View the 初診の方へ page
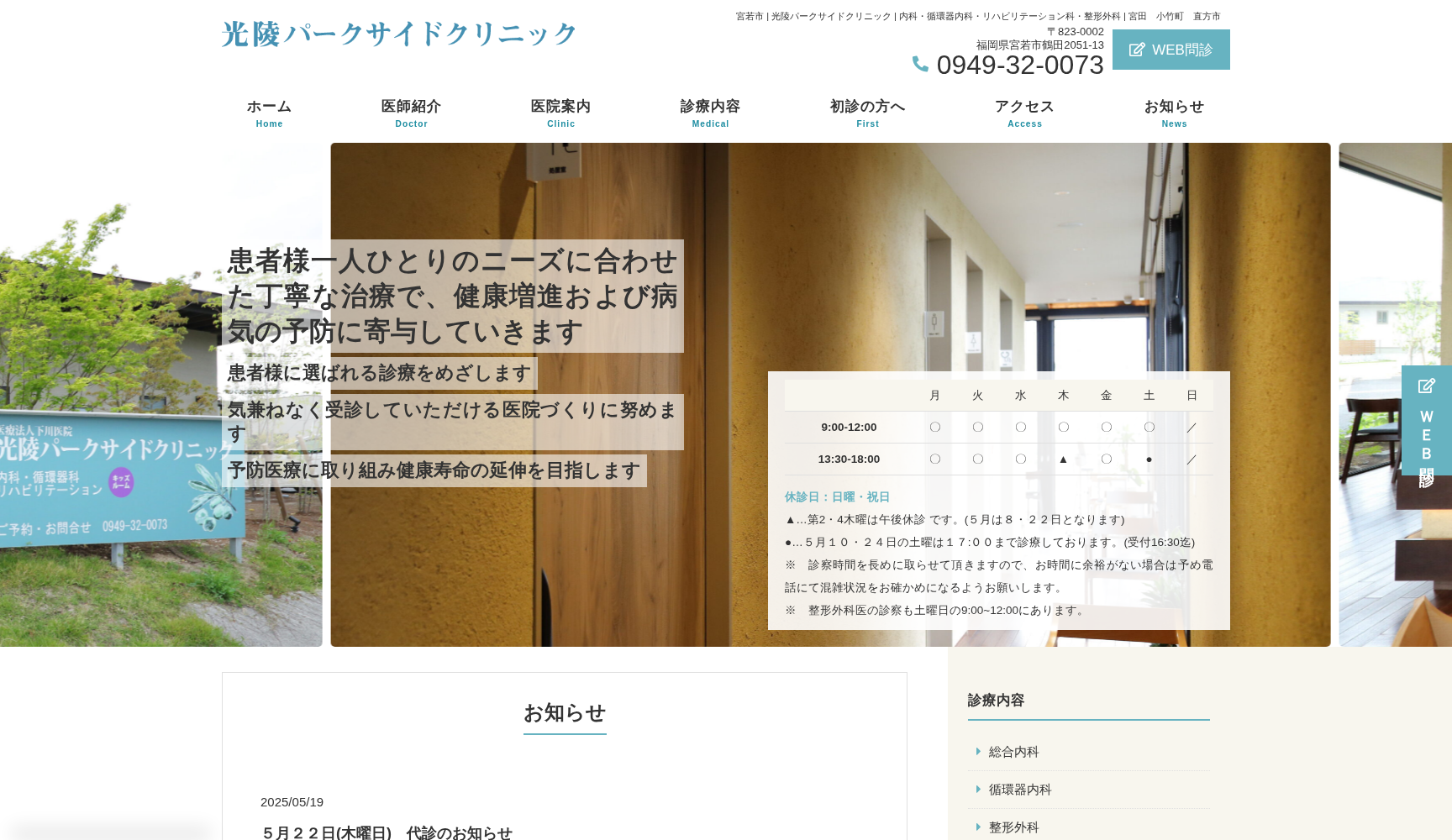 click(x=867, y=113)
